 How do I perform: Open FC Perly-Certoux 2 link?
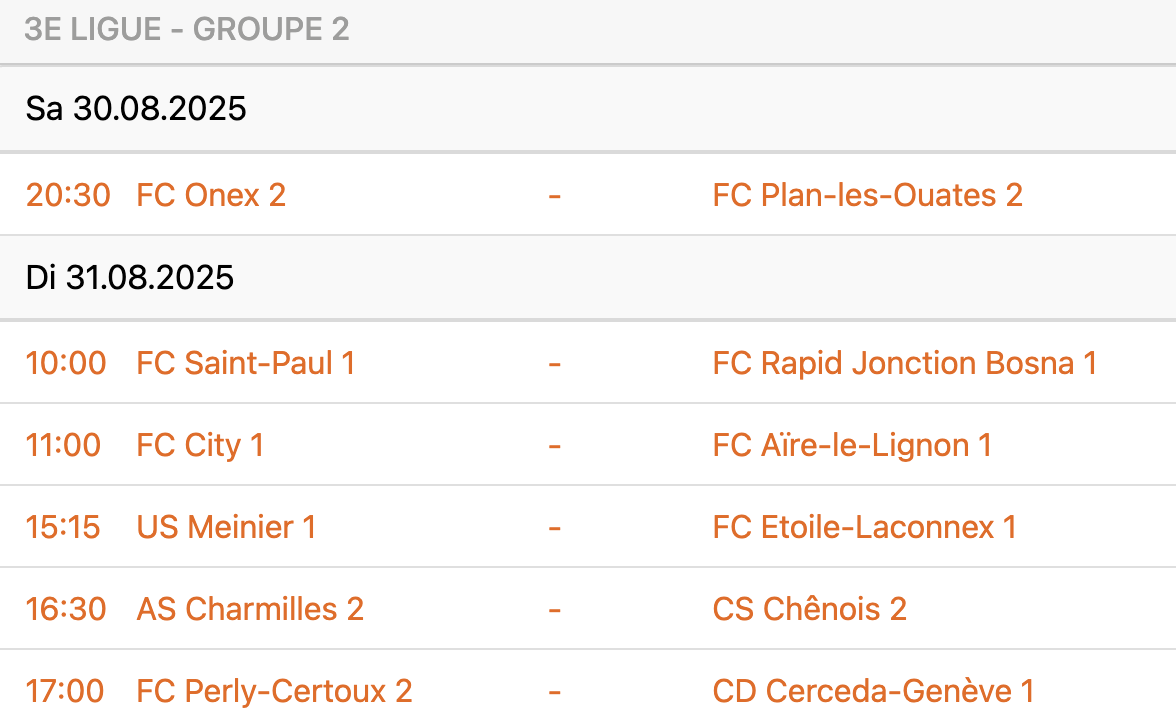(274, 691)
